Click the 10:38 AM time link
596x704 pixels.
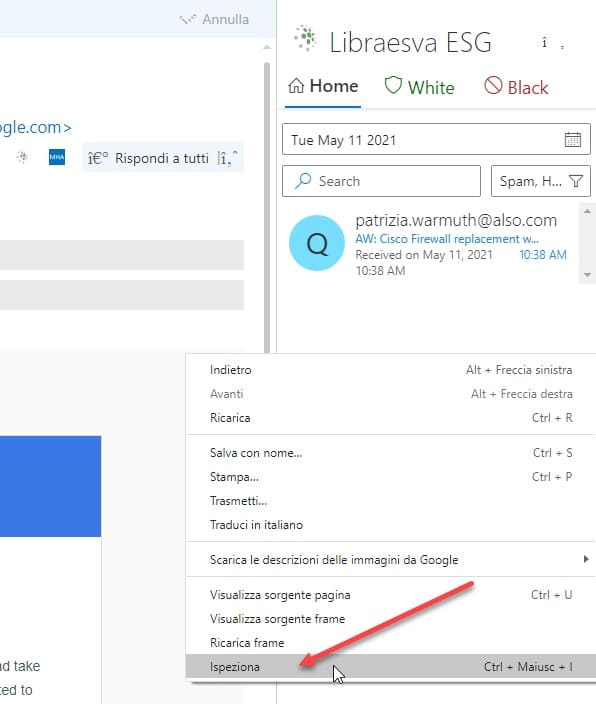543,255
